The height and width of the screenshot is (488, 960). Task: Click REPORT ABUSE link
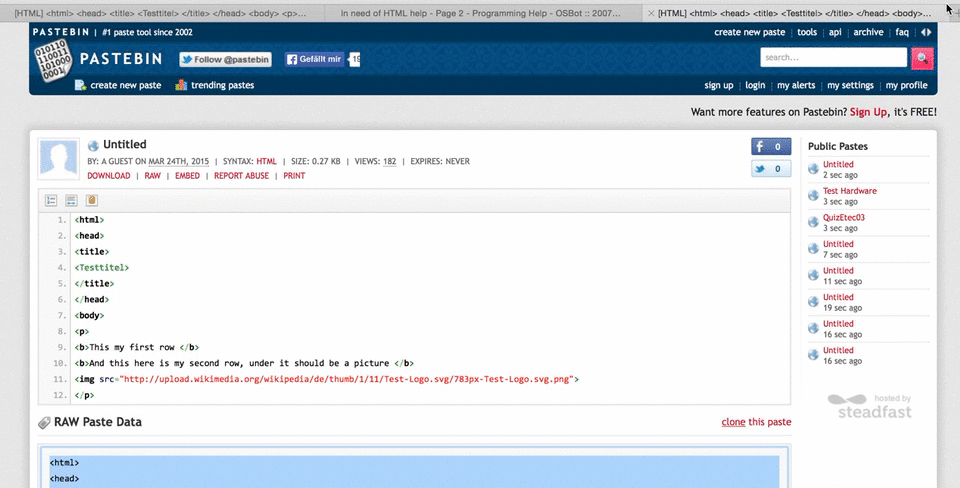coord(241,176)
